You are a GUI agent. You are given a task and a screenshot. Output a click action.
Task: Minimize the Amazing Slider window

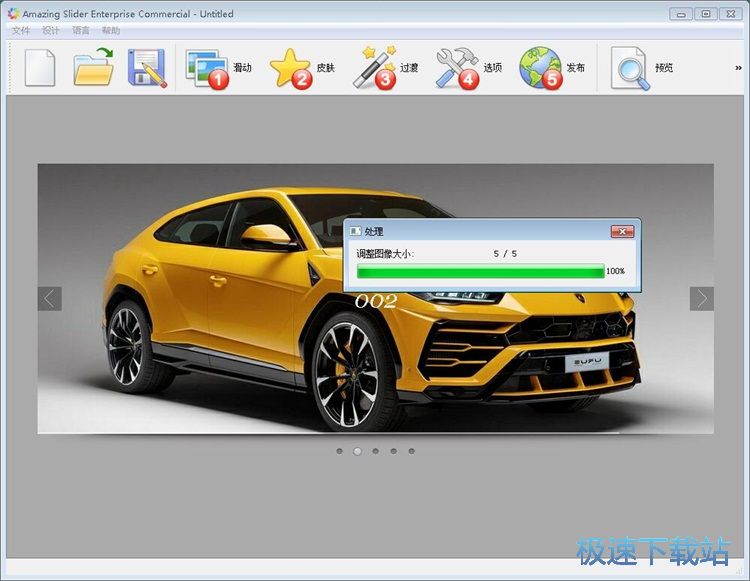[x=681, y=14]
